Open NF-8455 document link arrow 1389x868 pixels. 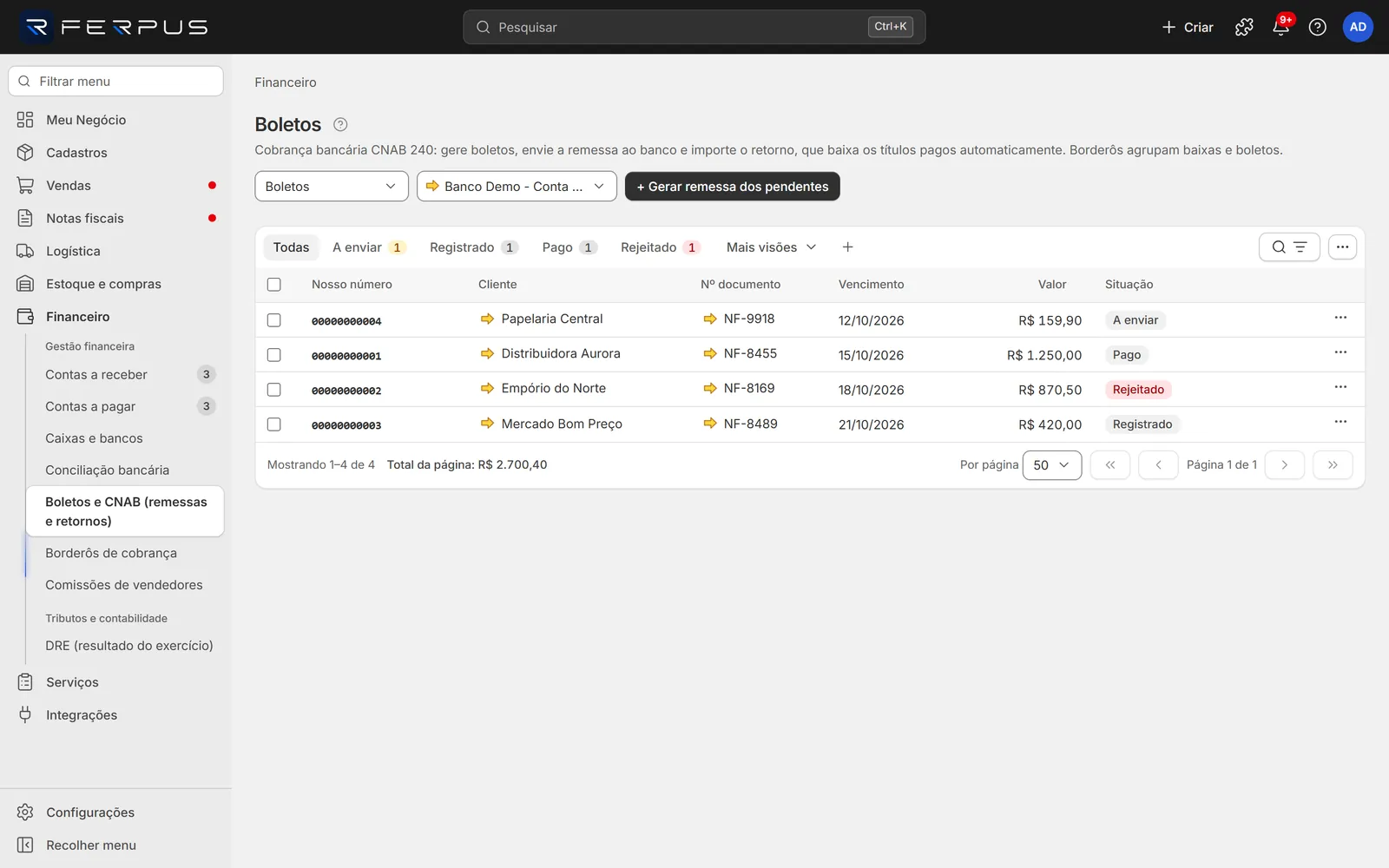pyautogui.click(x=710, y=353)
